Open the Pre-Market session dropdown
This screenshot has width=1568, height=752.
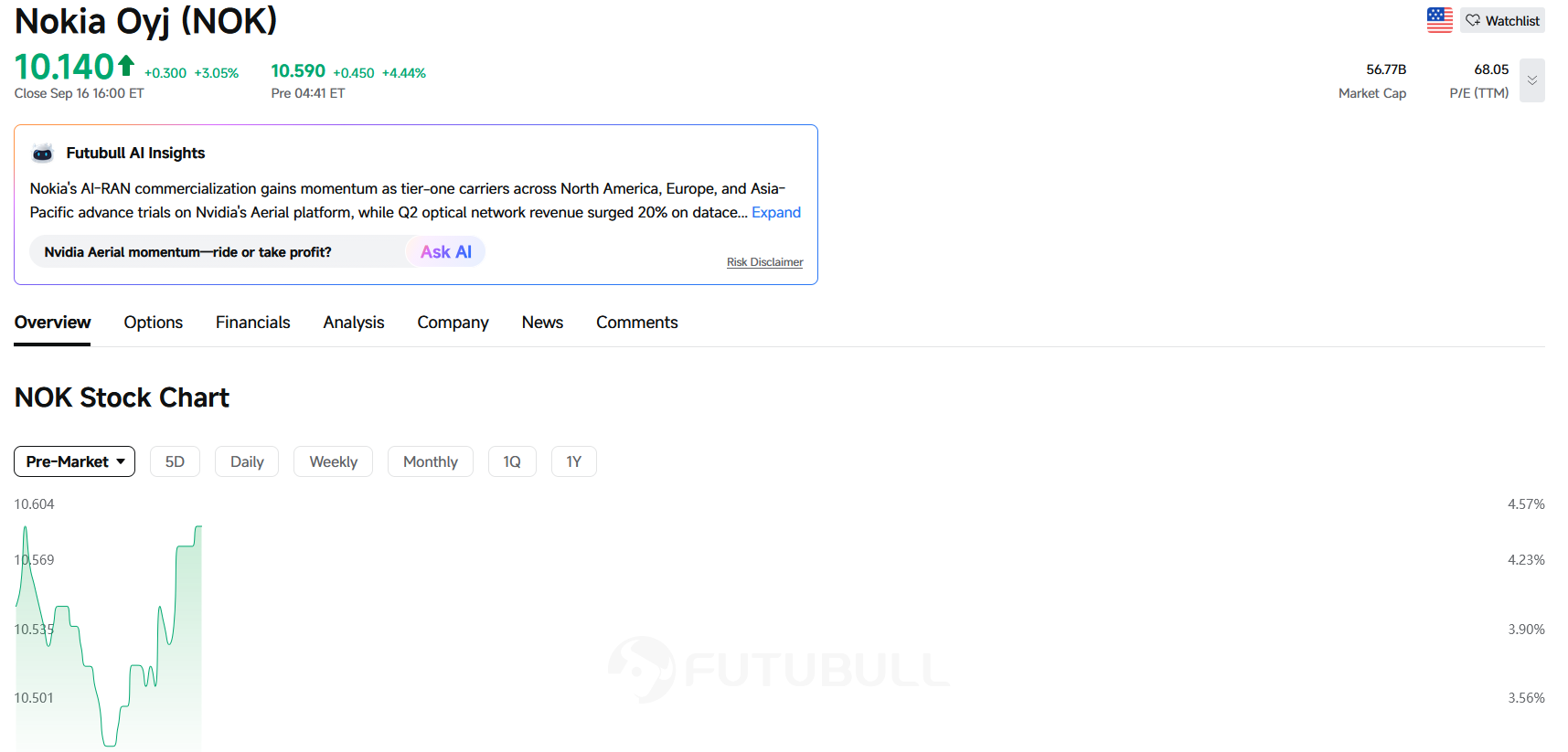click(x=74, y=461)
